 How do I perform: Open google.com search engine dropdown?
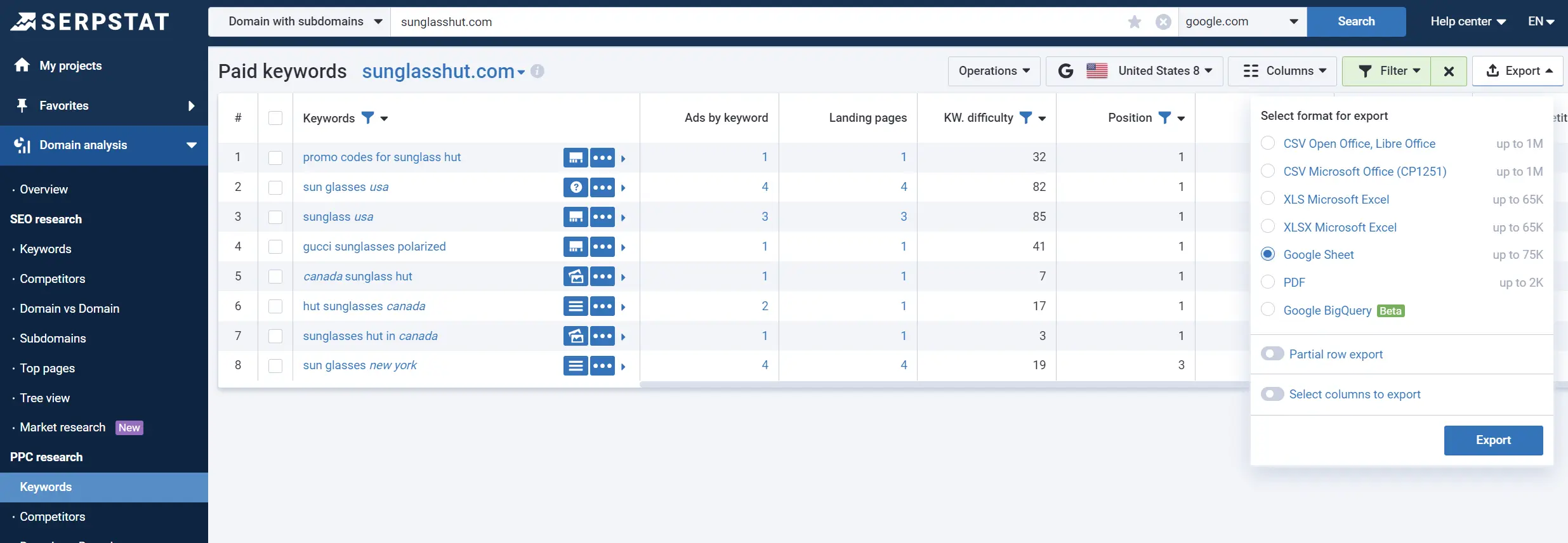tap(1242, 22)
